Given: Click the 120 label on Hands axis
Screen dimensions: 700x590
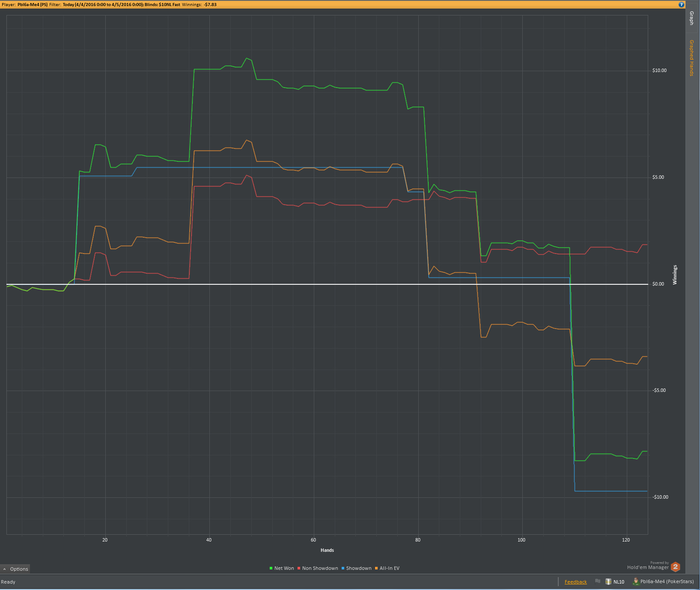Looking at the screenshot, I should coord(626,540).
